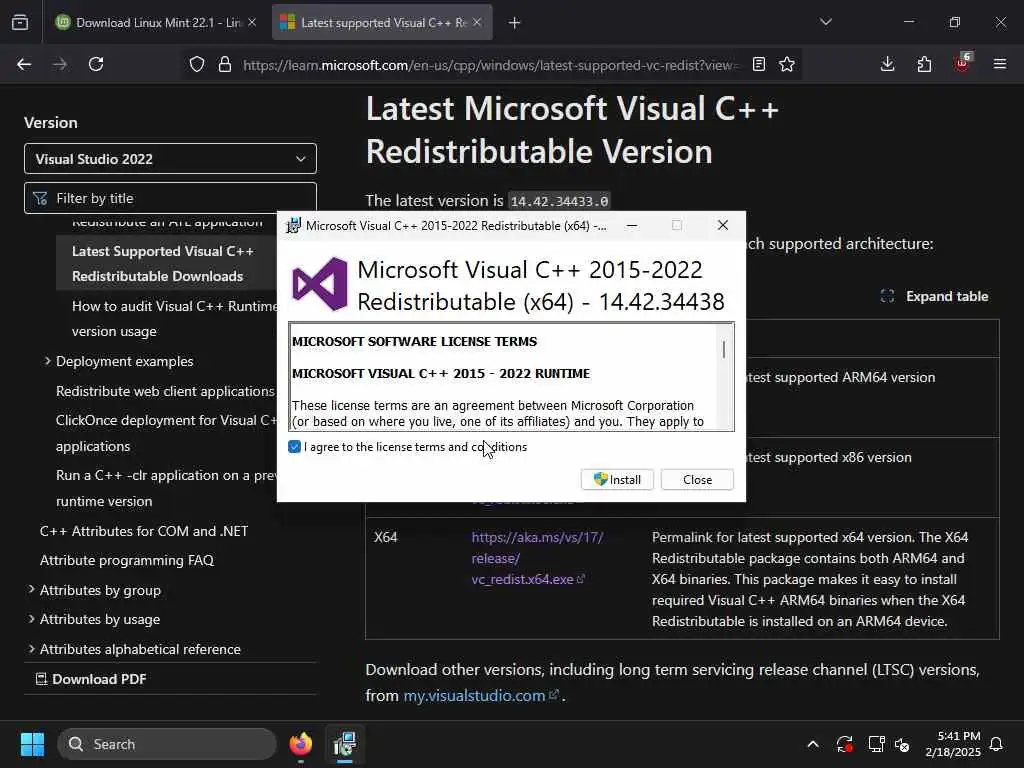1024x768 pixels.
Task: Open the Firefox View icon
Action: coord(20,22)
